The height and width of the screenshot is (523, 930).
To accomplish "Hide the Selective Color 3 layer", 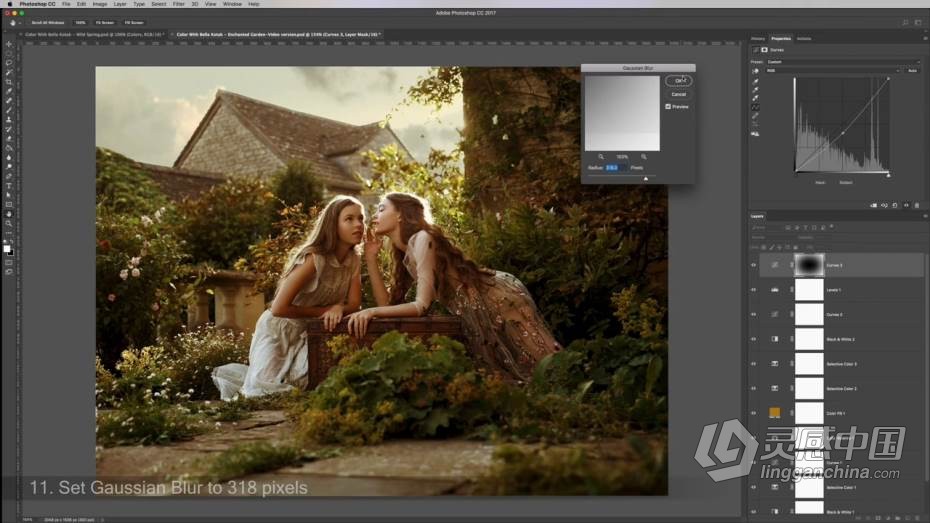I will (754, 363).
